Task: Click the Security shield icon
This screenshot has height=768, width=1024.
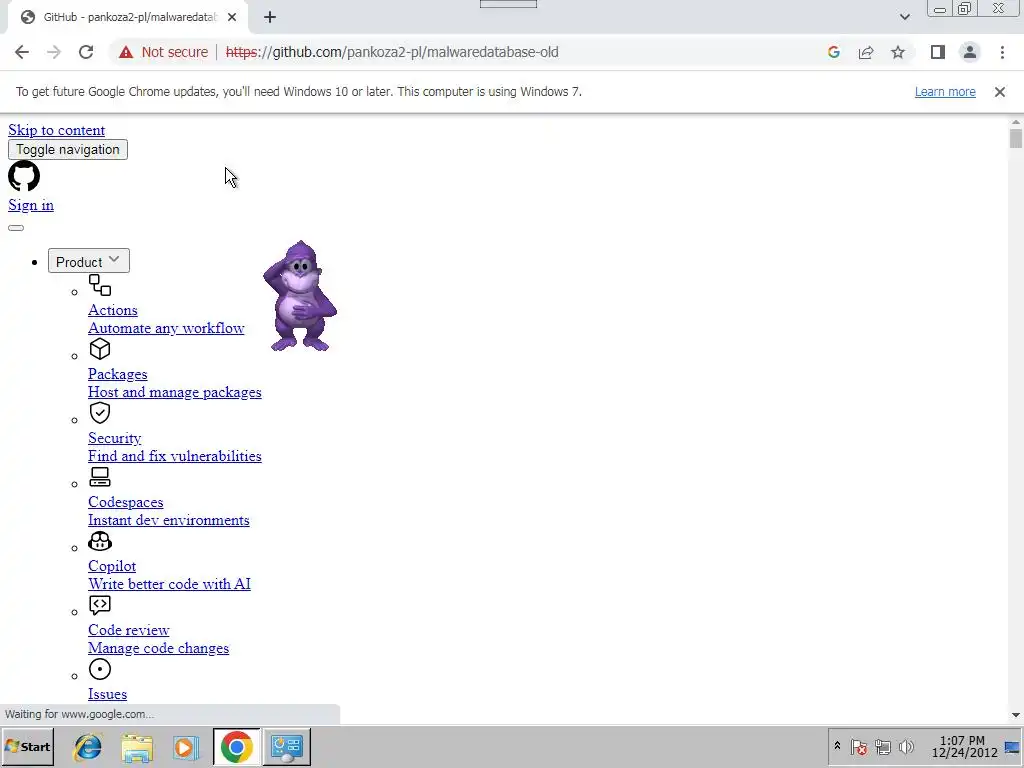Action: point(100,413)
